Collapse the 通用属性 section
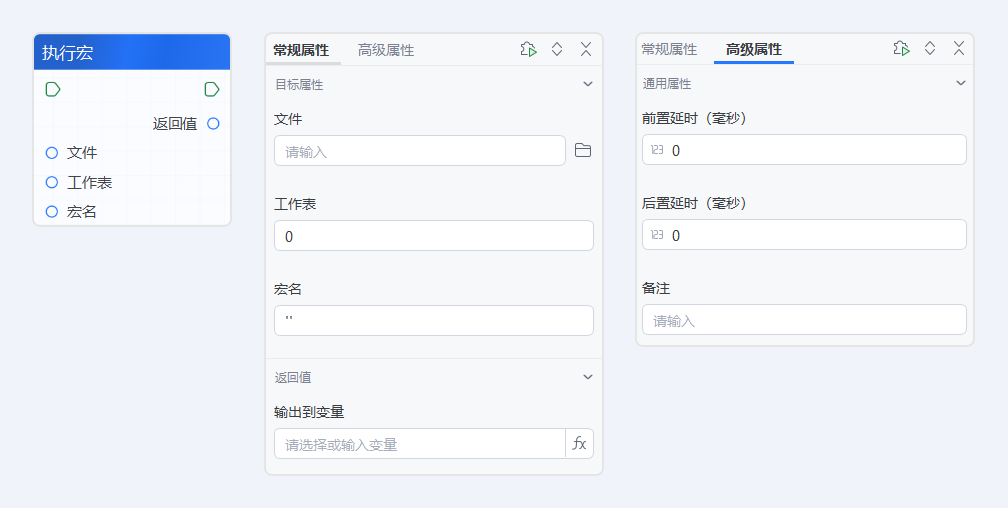Viewport: 1008px width, 508px height. click(x=960, y=83)
